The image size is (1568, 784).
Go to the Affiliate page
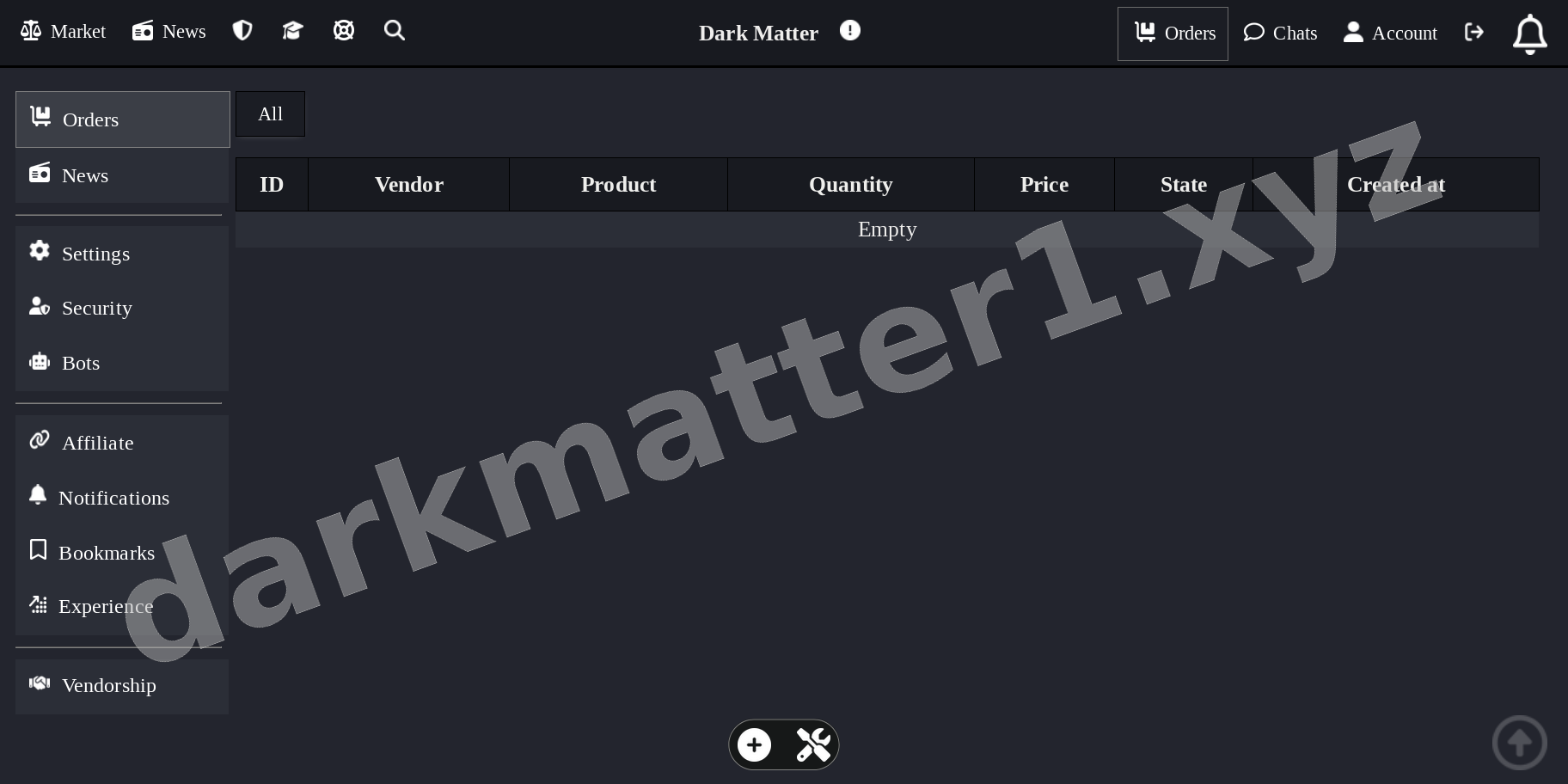[97, 443]
